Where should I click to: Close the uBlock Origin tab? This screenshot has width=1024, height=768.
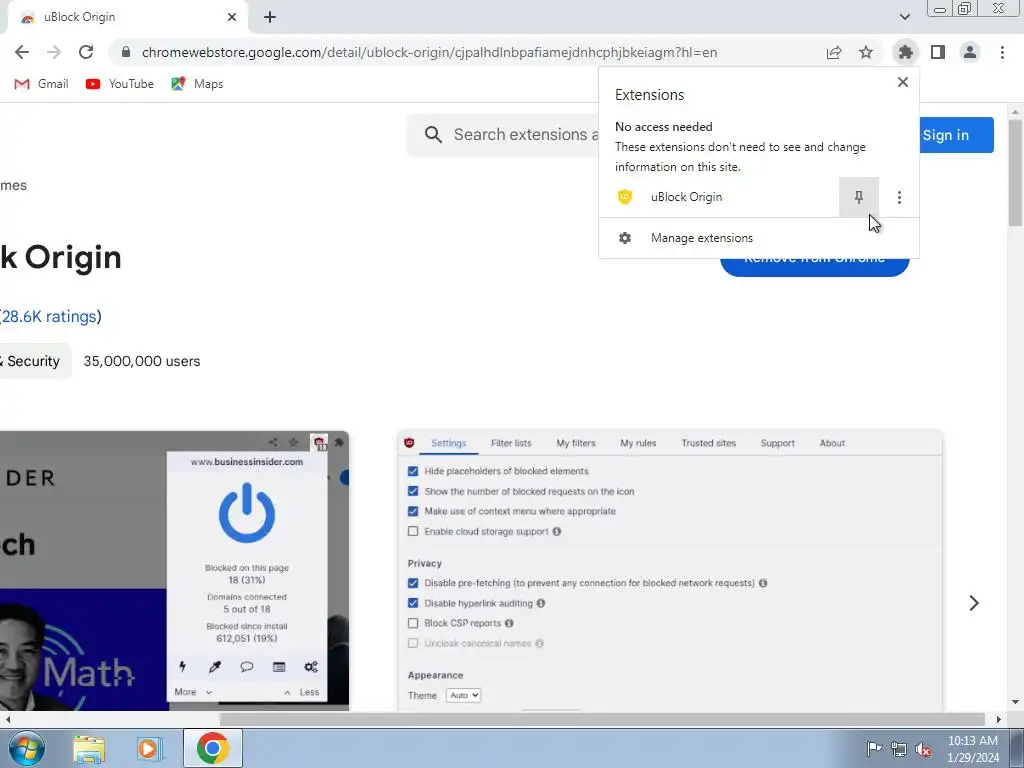pyautogui.click(x=232, y=17)
